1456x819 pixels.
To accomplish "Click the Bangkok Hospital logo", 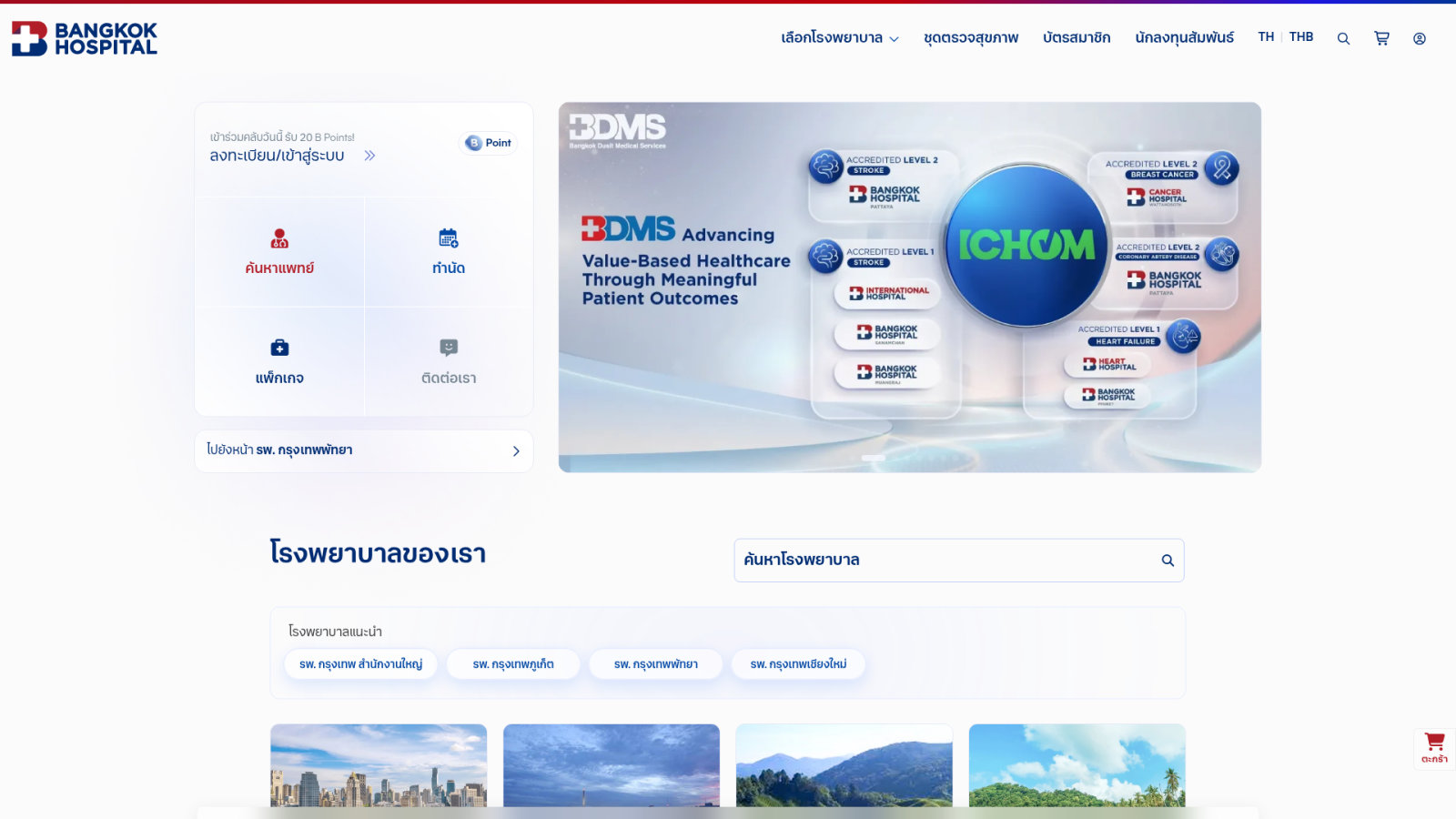I will pos(85,39).
